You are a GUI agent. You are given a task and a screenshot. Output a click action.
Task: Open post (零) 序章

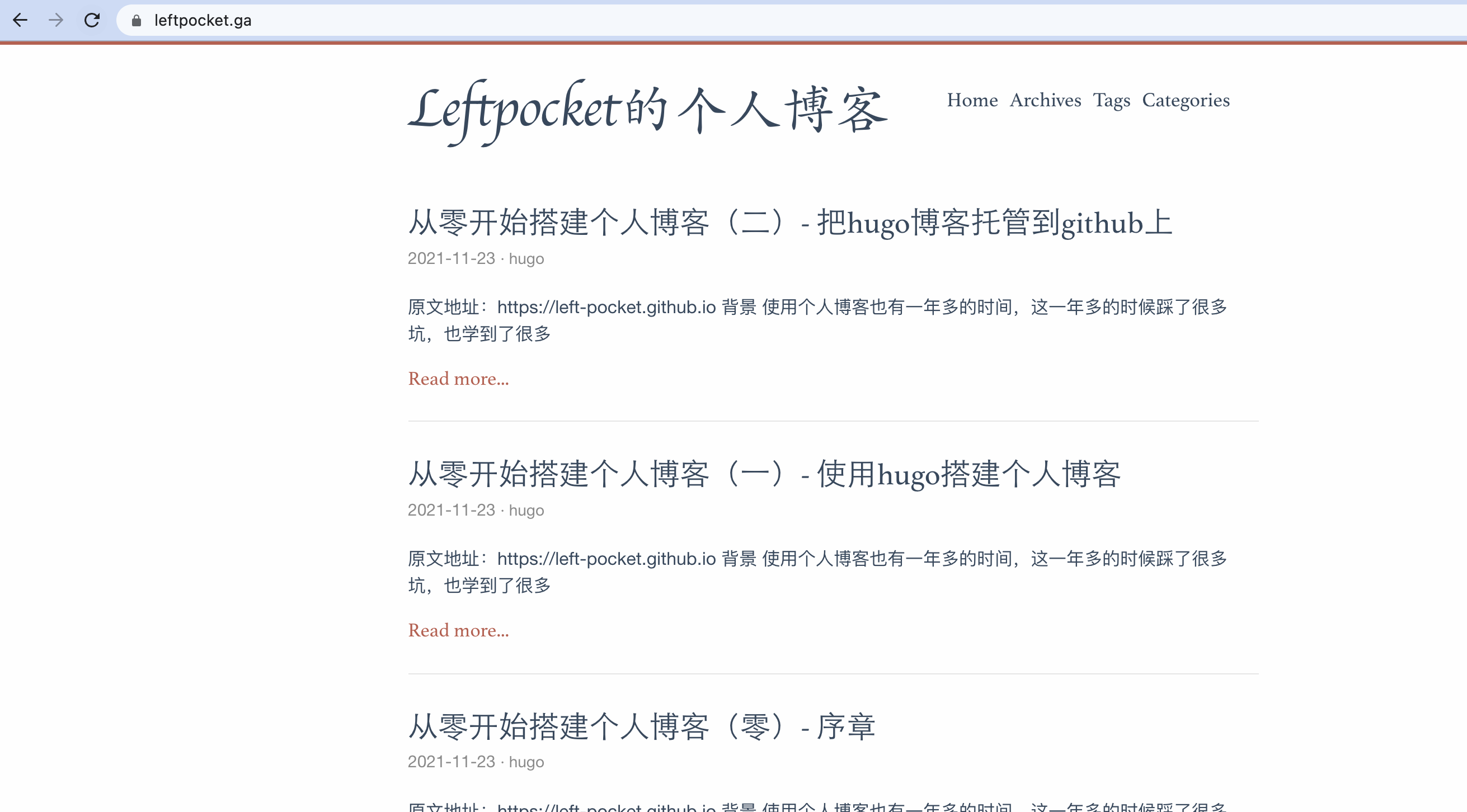(641, 726)
